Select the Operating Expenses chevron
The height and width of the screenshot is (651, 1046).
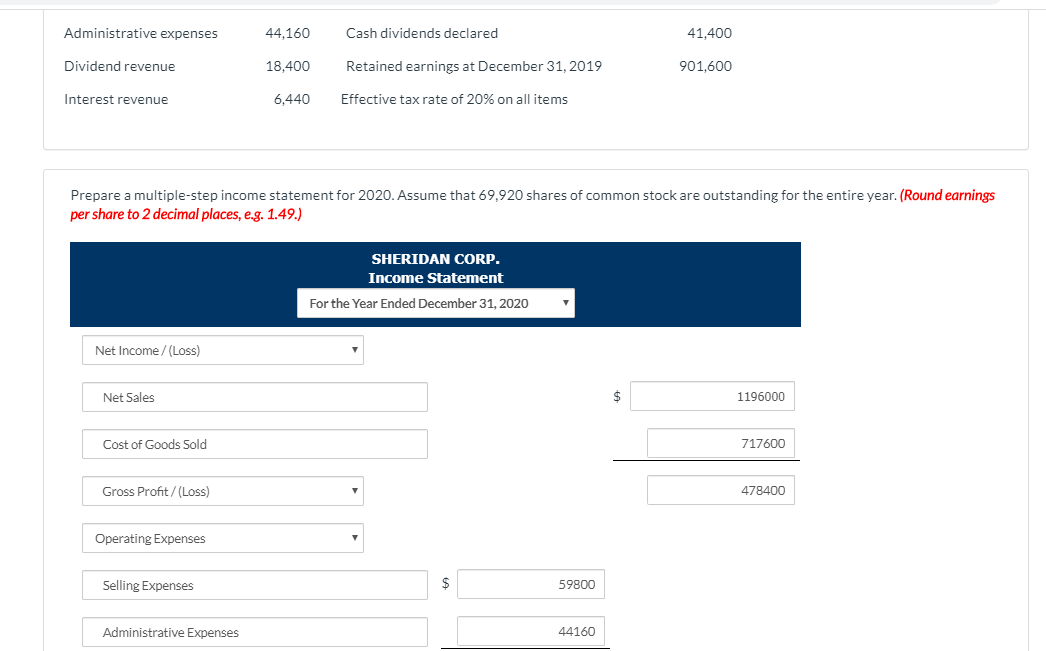(x=355, y=538)
